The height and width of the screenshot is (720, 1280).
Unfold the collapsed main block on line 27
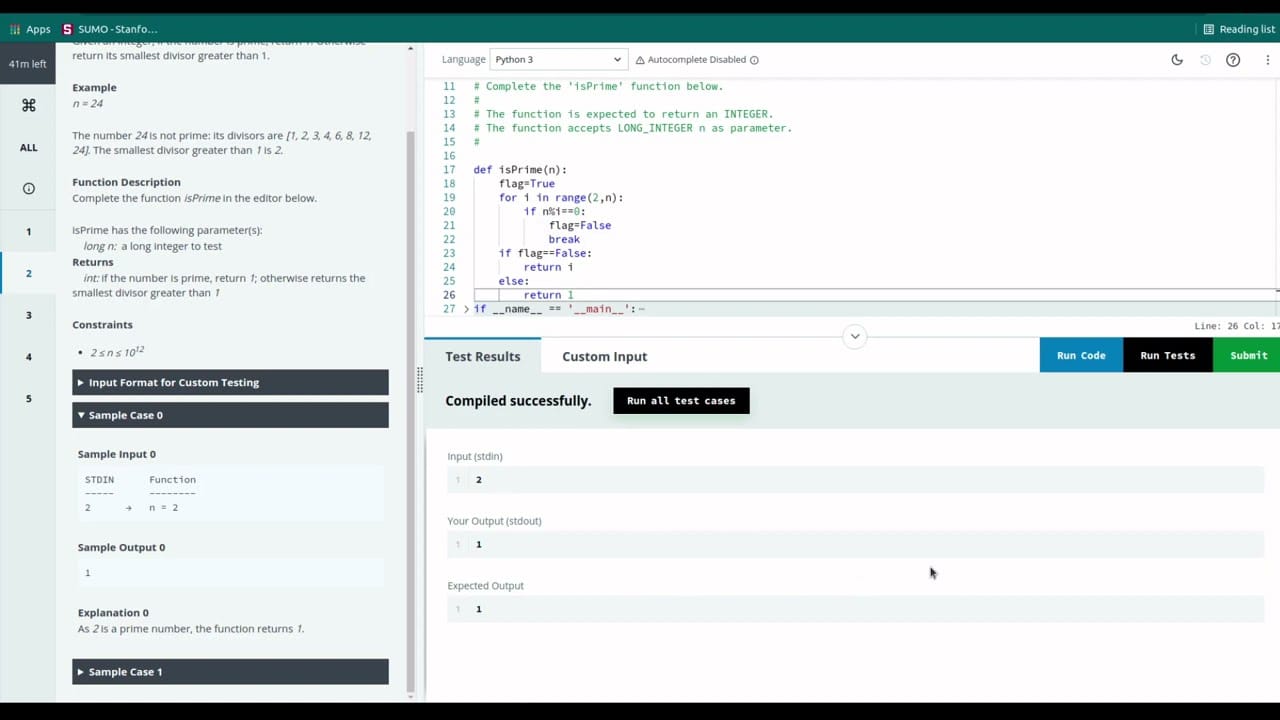(x=466, y=309)
